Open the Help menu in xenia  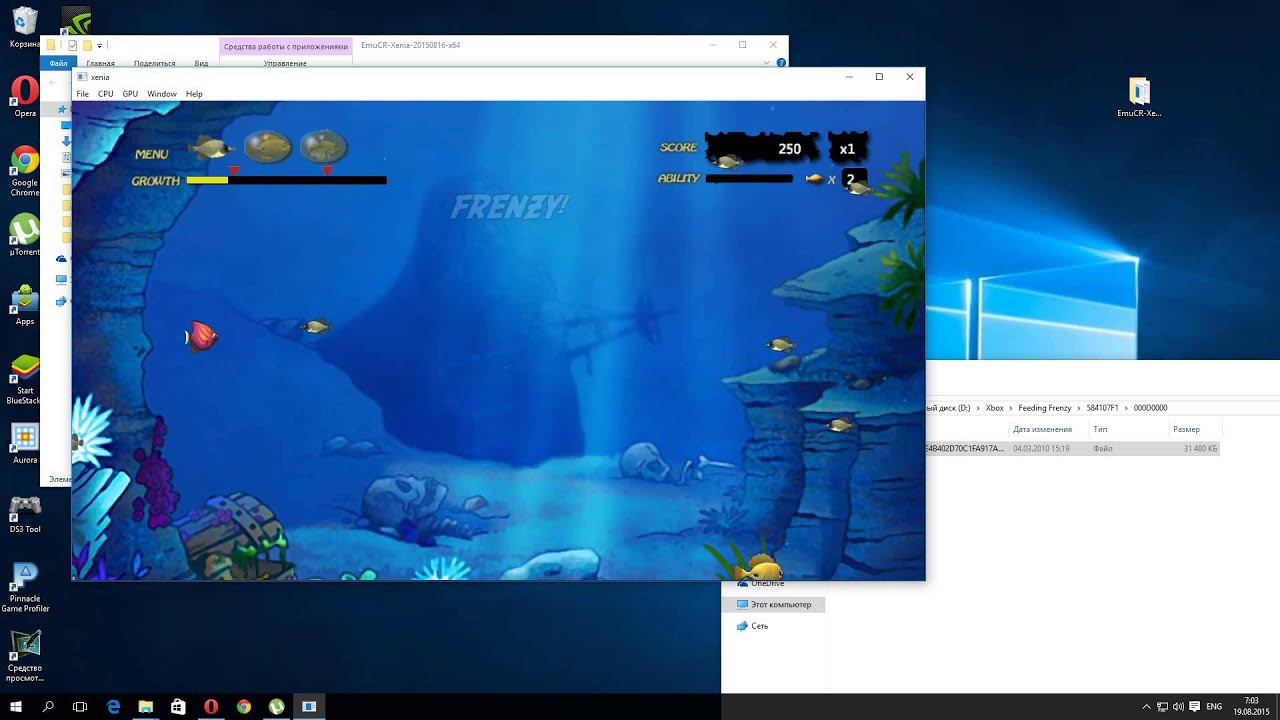tap(194, 94)
